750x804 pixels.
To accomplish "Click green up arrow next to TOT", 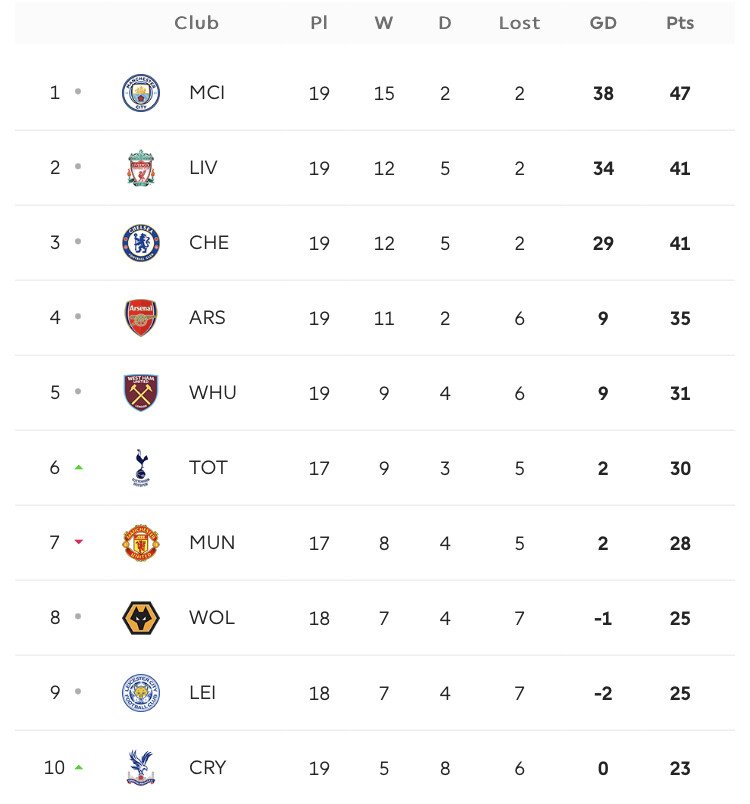I will 78,467.
